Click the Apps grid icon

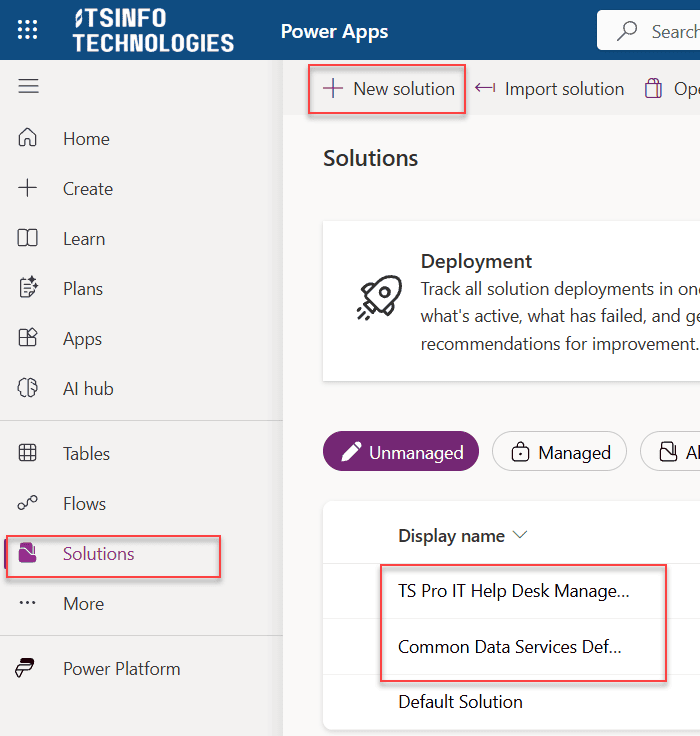pos(27,338)
